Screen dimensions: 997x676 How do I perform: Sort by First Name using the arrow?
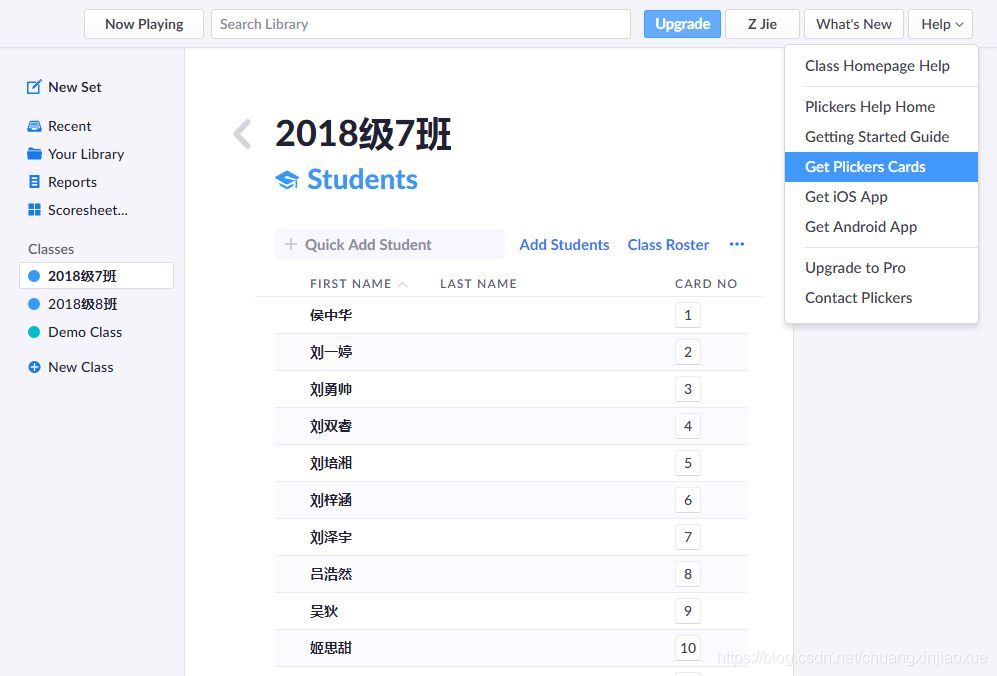point(402,284)
